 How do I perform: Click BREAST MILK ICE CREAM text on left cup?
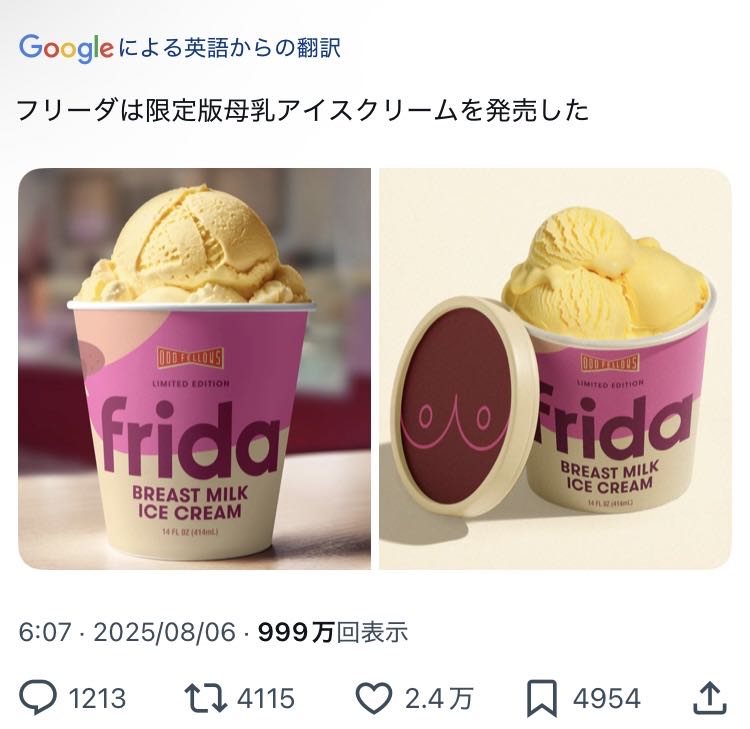click(190, 503)
